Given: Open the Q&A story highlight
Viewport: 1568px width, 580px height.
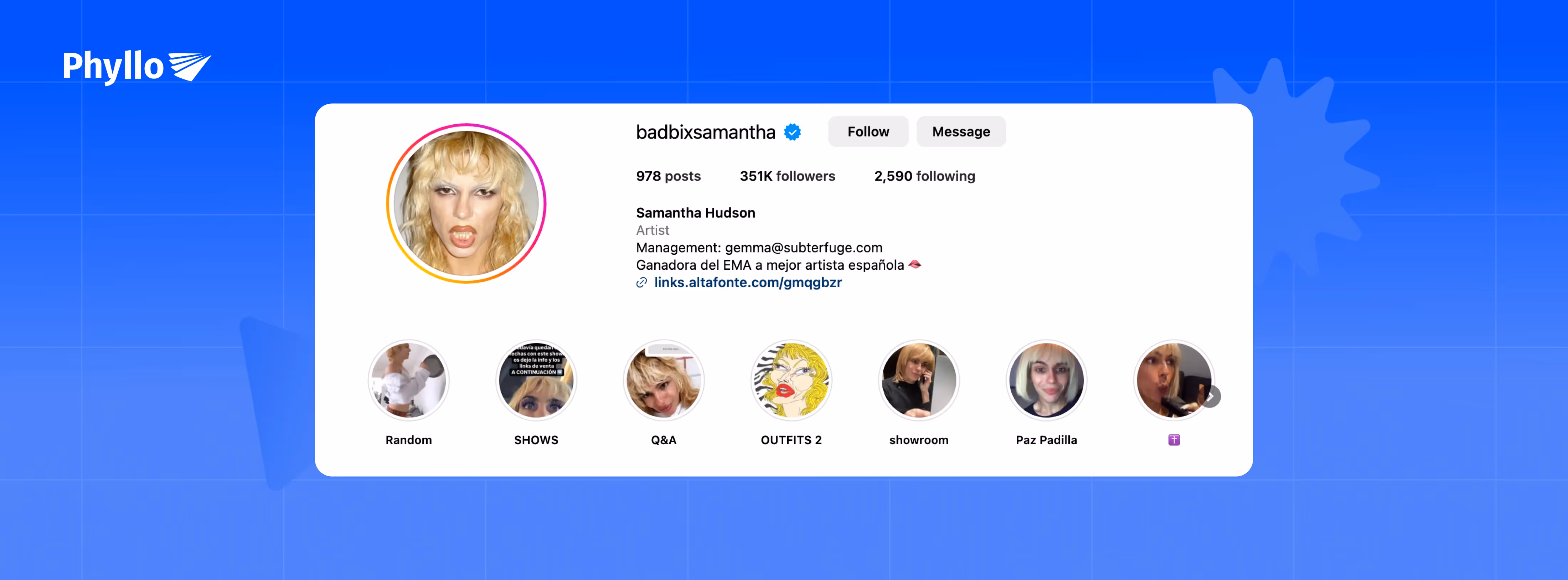Looking at the screenshot, I should pyautogui.click(x=664, y=380).
